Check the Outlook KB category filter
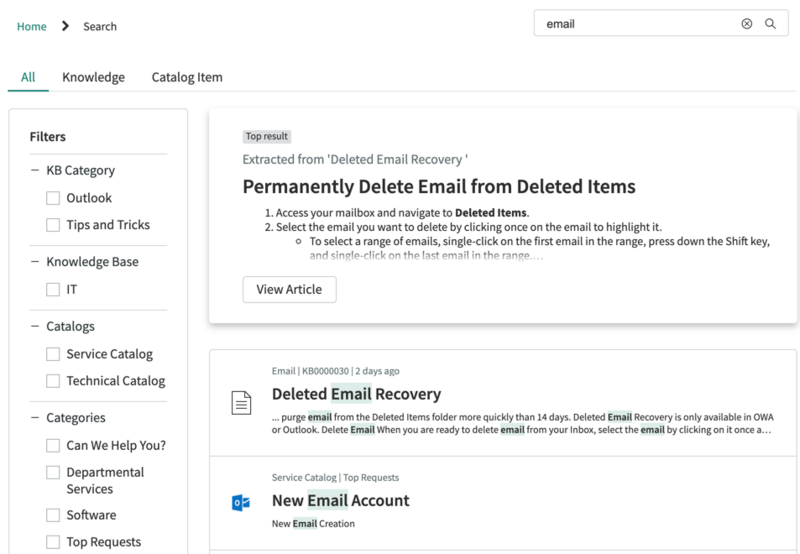The image size is (800, 554). (53, 198)
